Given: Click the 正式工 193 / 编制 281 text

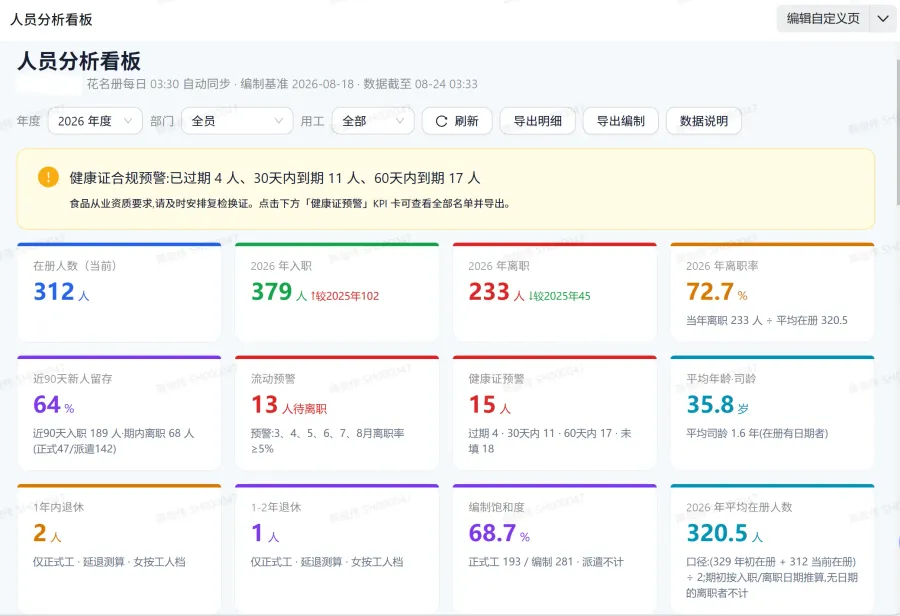Looking at the screenshot, I should click(546, 562).
